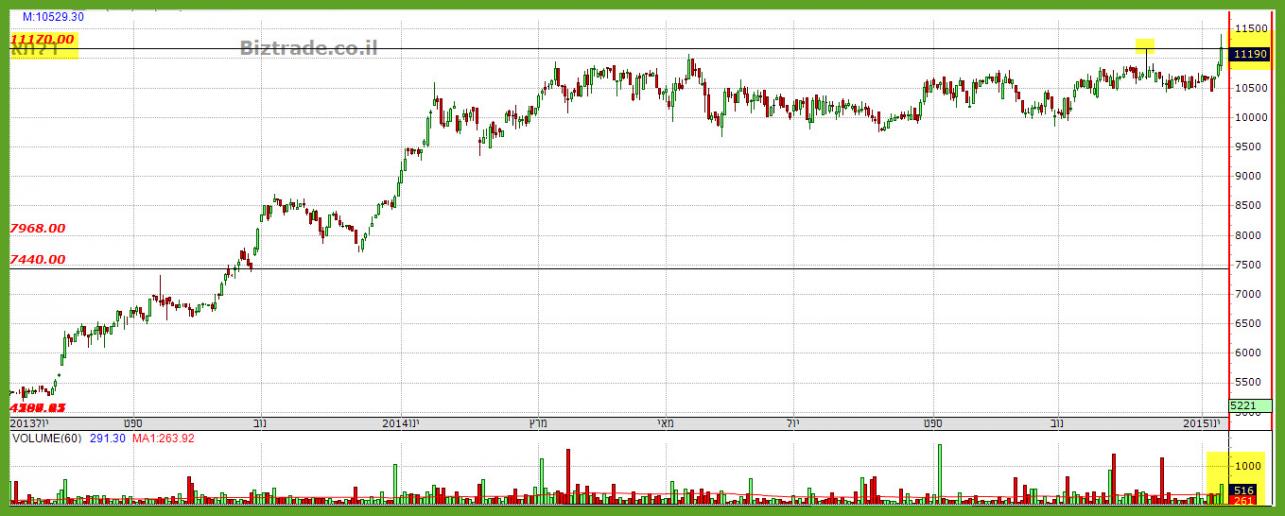Select the 7968.00 price level label
The image size is (1285, 516).
tap(37, 228)
